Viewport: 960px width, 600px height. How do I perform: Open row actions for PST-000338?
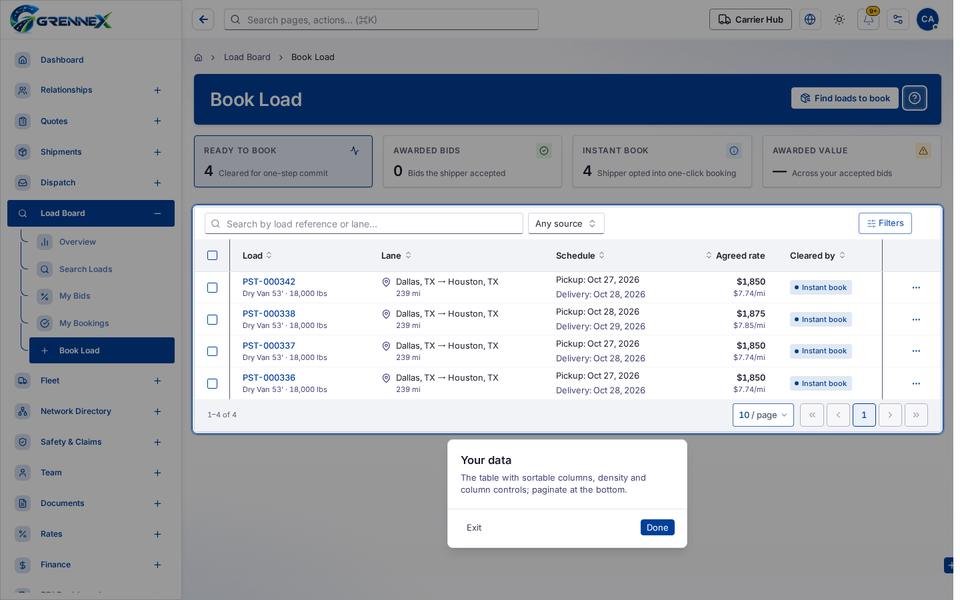pyautogui.click(x=916, y=320)
